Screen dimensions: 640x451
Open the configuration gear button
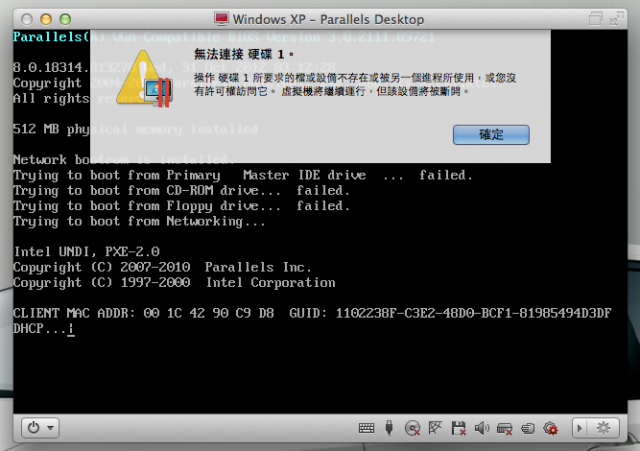[603, 428]
